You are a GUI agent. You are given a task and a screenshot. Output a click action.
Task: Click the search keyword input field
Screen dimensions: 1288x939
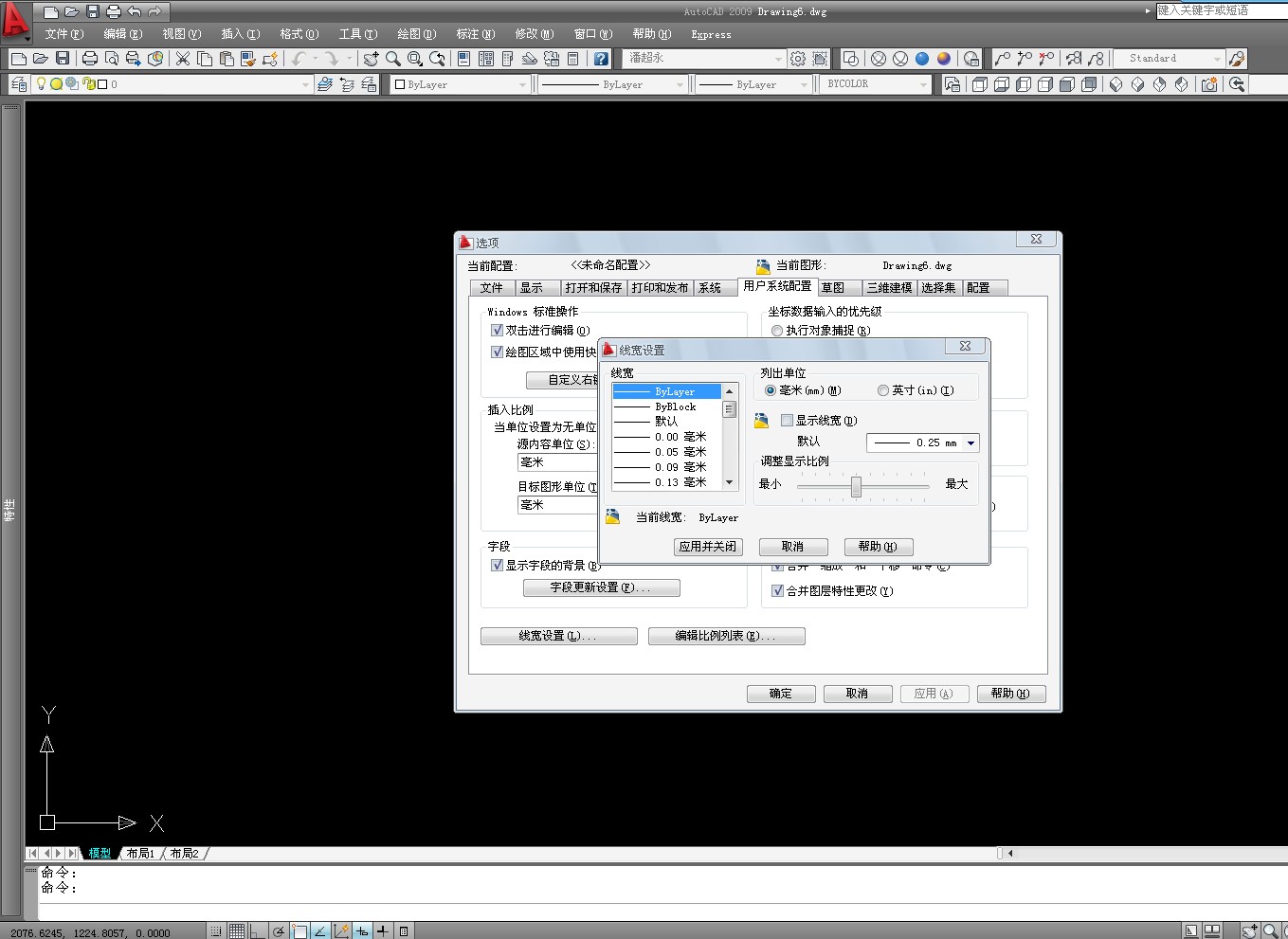coord(1222,10)
